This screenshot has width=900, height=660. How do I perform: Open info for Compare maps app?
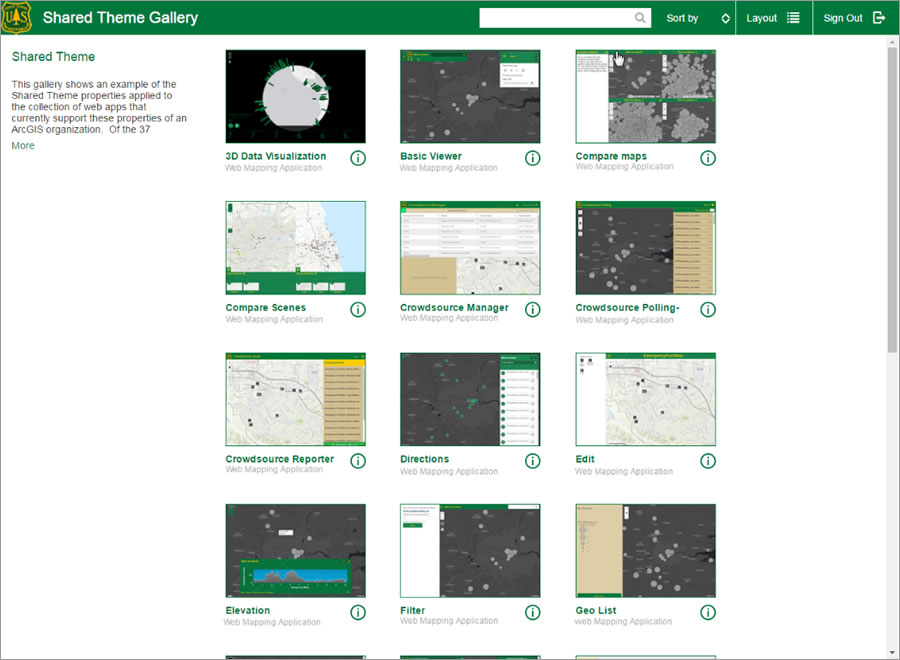click(708, 158)
